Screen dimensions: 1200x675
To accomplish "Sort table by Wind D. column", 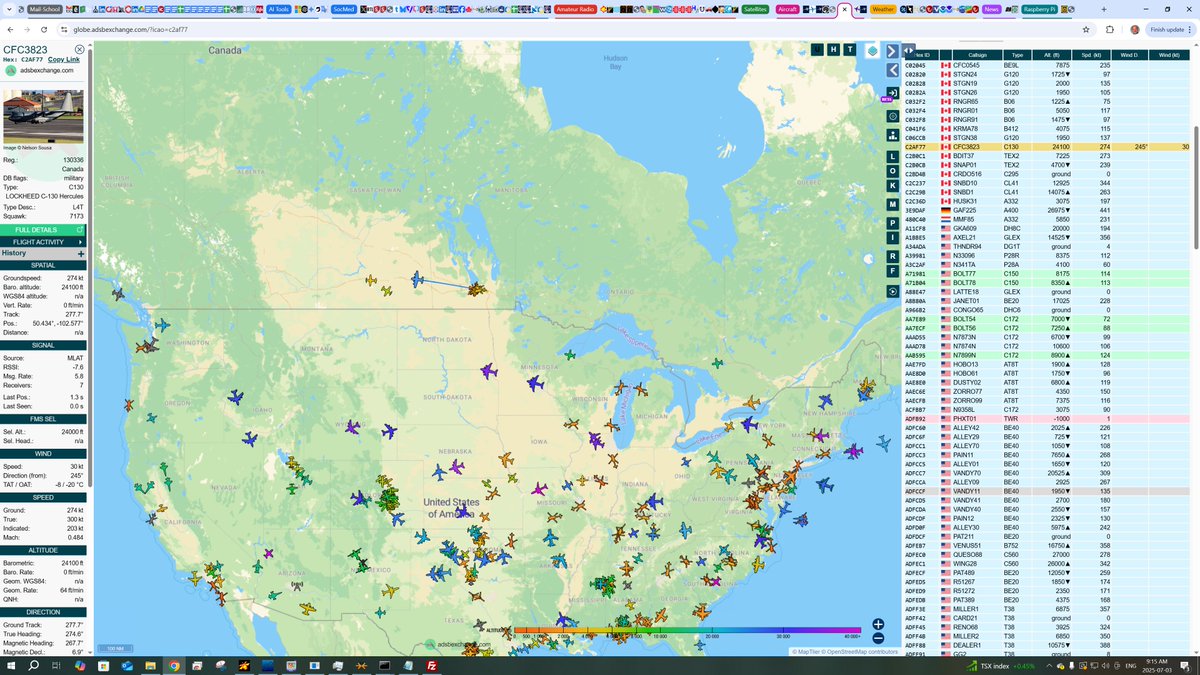I will 1130,54.
